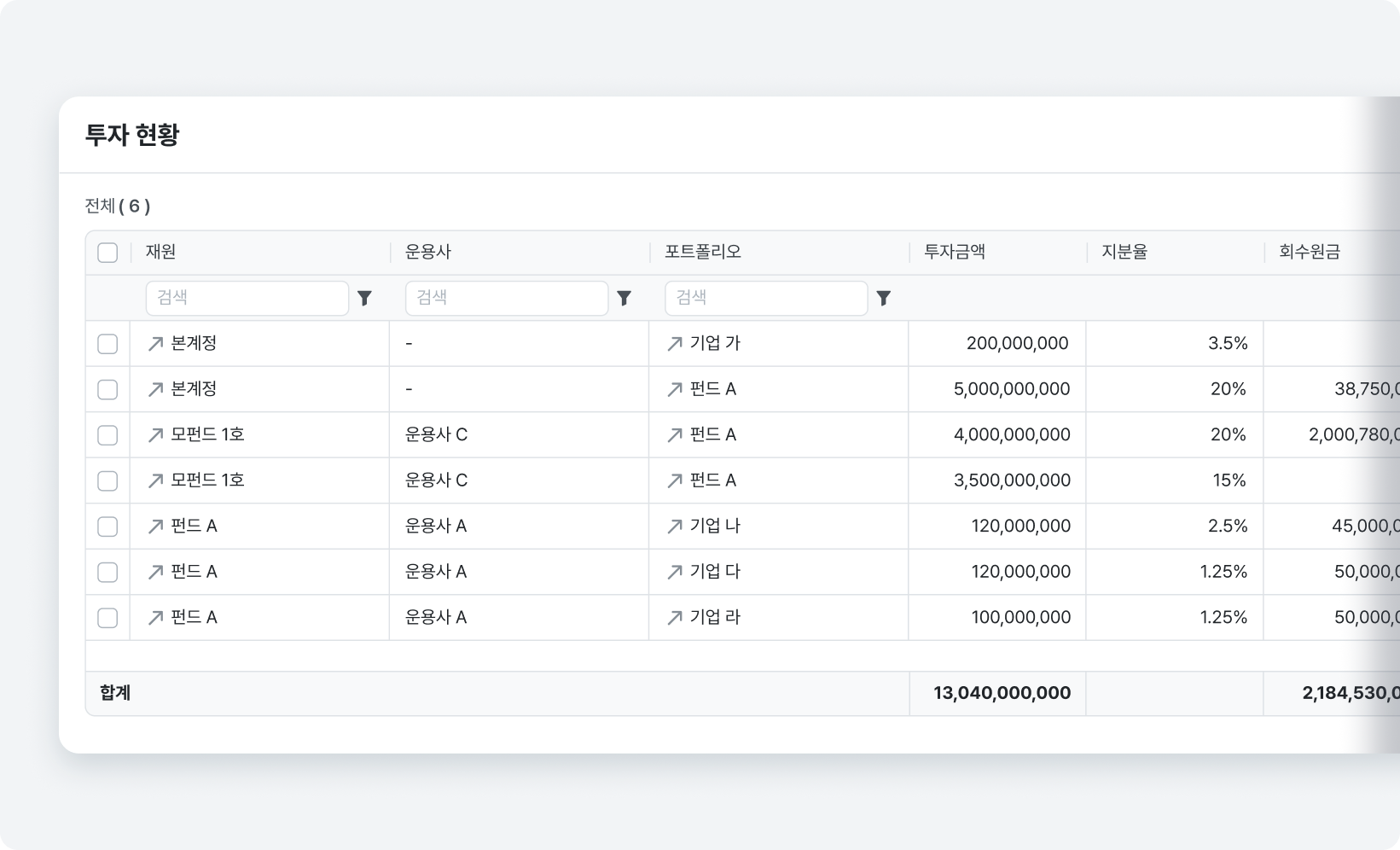Screen dimensions: 1400x850
Task: Check the row checkbox for 기업 가
Action: click(x=107, y=343)
